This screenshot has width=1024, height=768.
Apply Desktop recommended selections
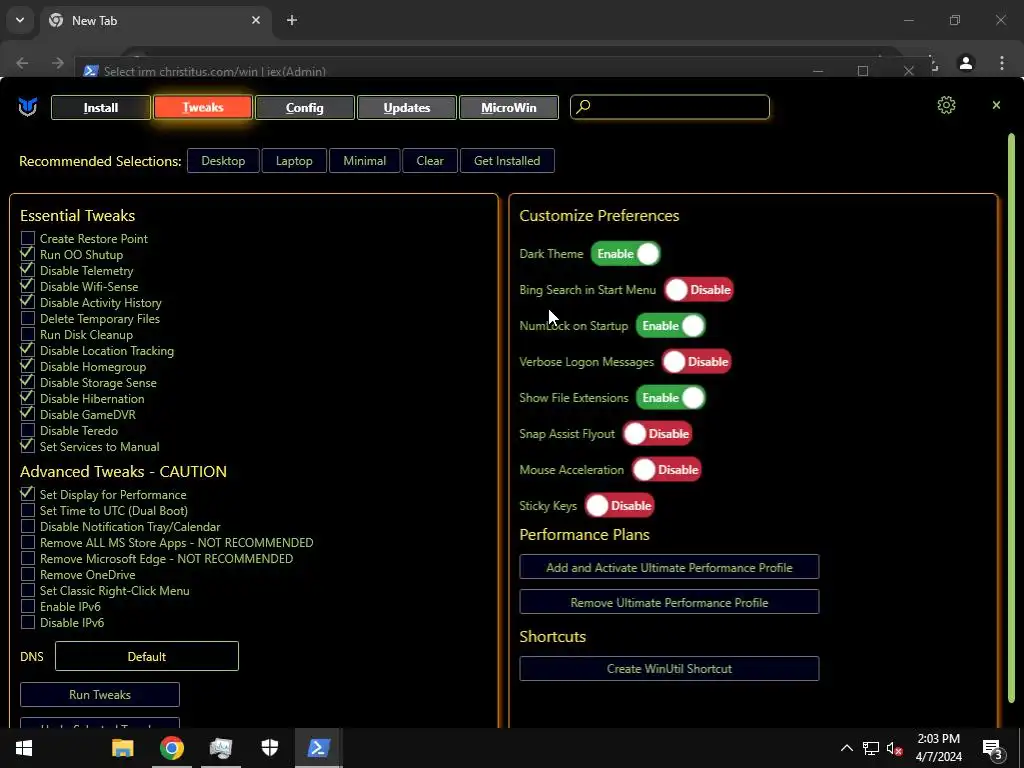coord(223,161)
